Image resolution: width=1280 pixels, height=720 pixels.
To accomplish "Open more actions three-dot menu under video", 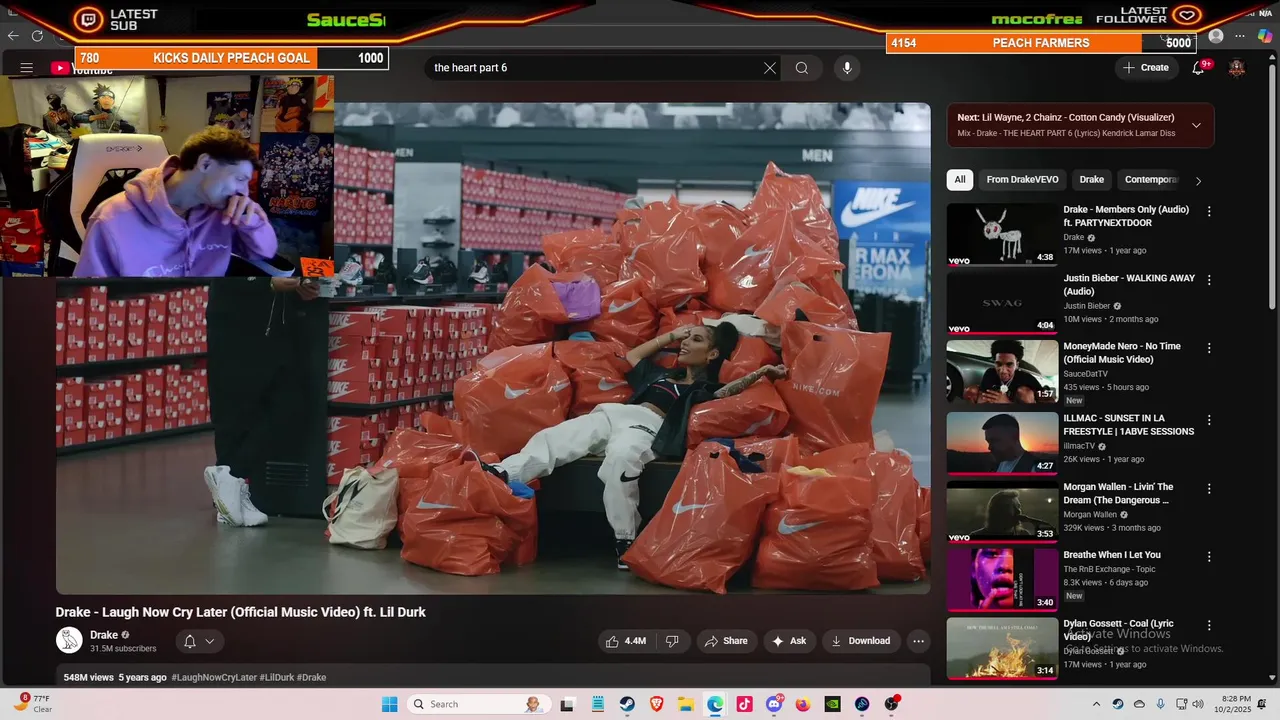I will [918, 641].
